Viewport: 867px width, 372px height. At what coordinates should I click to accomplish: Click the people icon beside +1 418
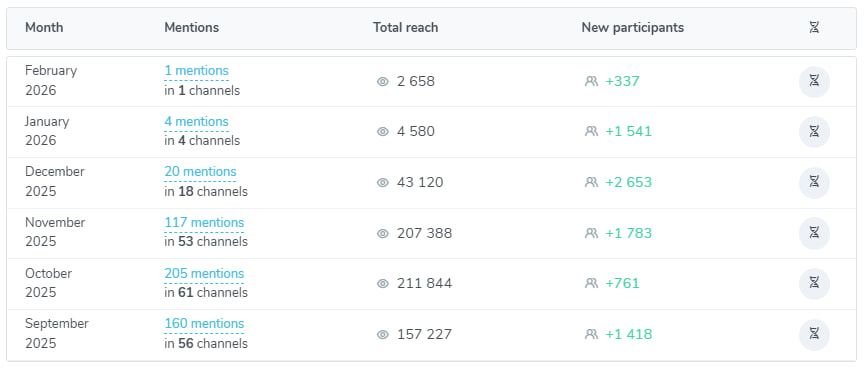coord(591,334)
